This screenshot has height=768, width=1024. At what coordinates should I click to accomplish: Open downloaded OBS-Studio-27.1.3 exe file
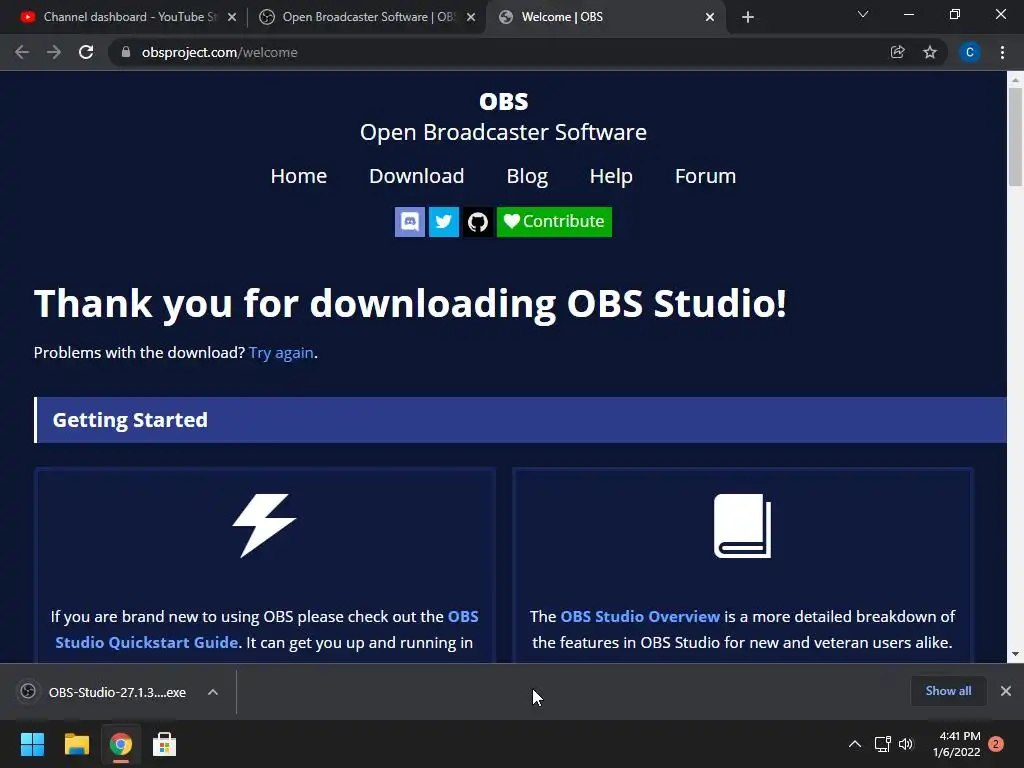click(x=103, y=692)
